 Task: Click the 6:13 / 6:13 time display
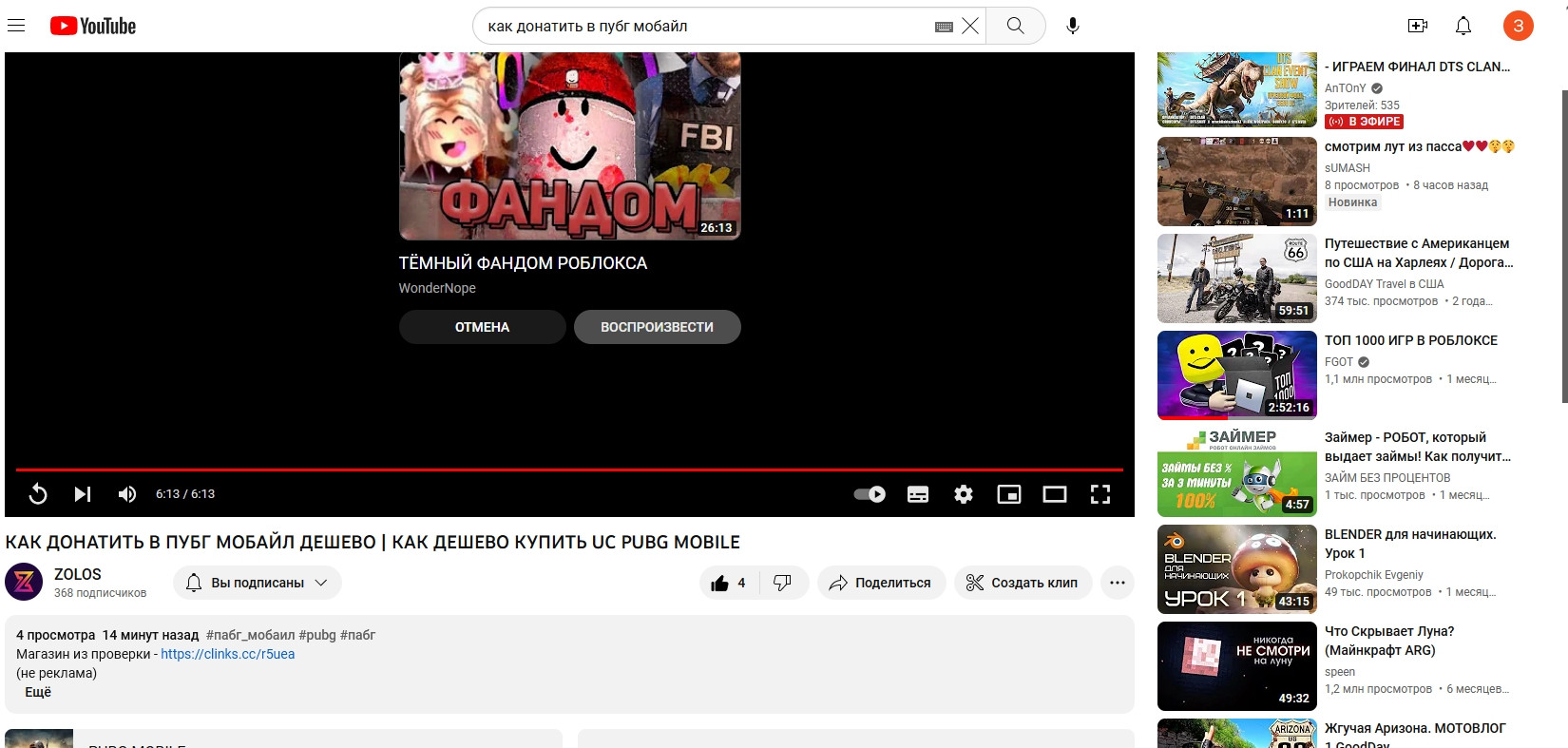(185, 493)
